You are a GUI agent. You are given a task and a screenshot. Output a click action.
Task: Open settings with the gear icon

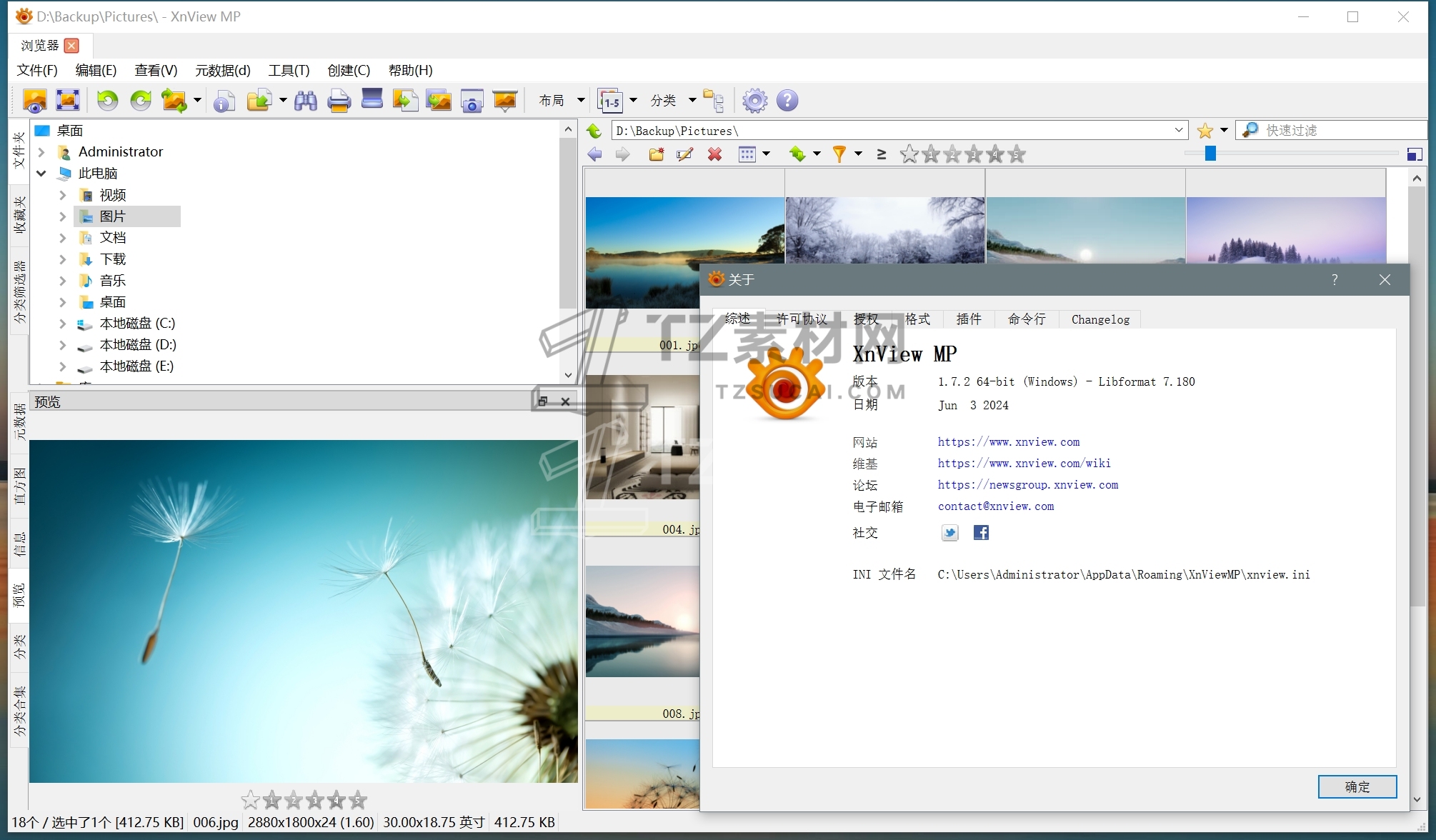754,101
